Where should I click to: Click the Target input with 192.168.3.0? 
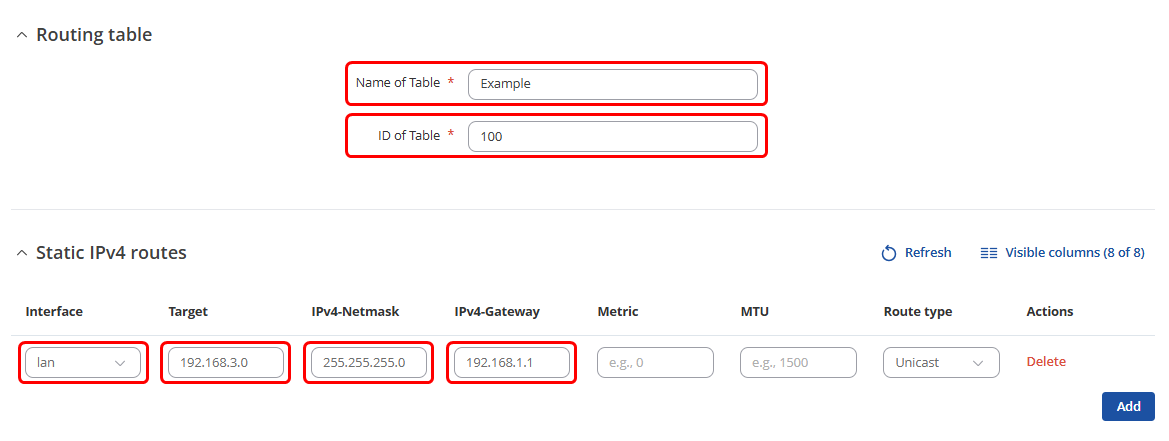[226, 362]
